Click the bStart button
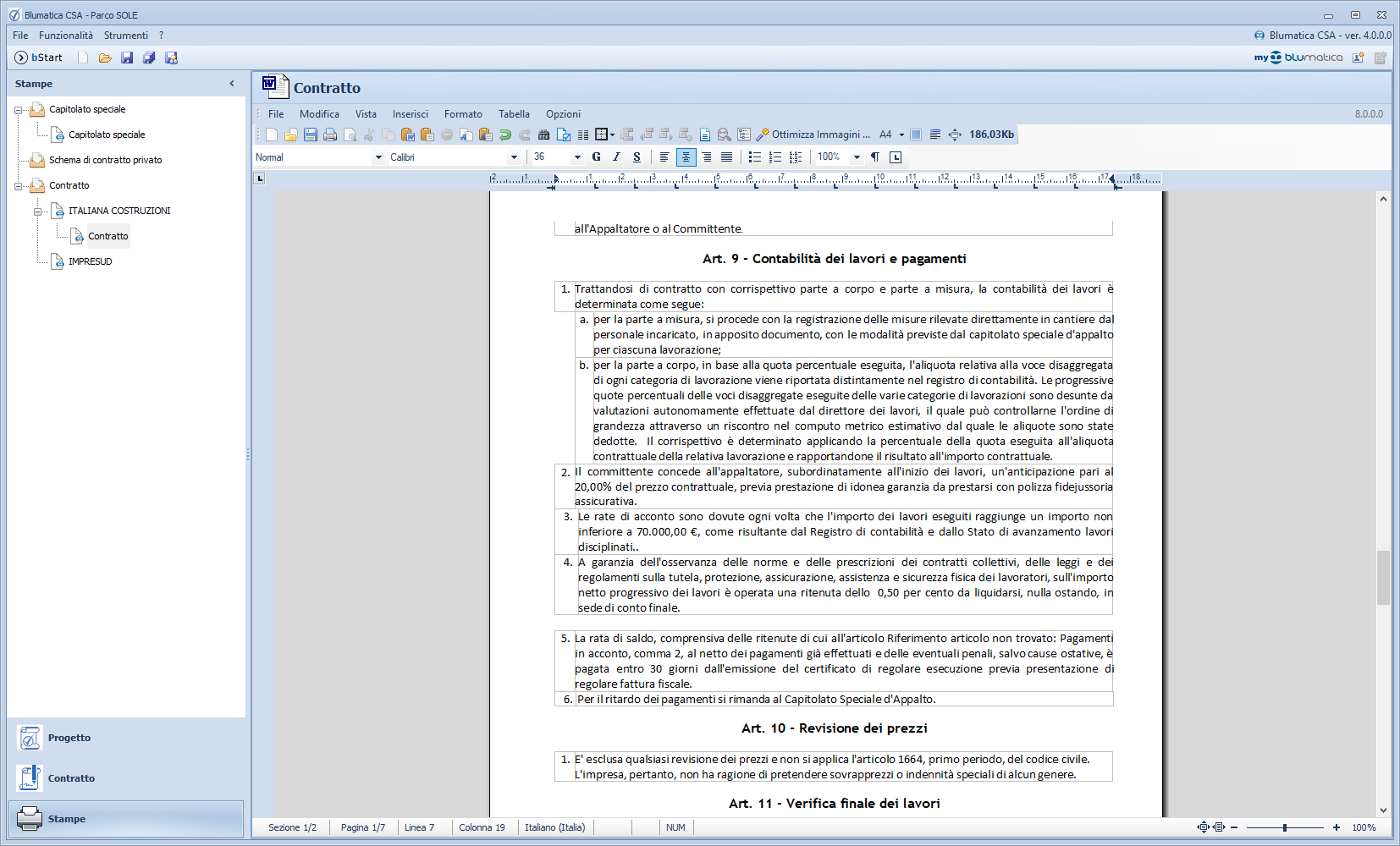Image resolution: width=1400 pixels, height=846 pixels. (x=39, y=58)
